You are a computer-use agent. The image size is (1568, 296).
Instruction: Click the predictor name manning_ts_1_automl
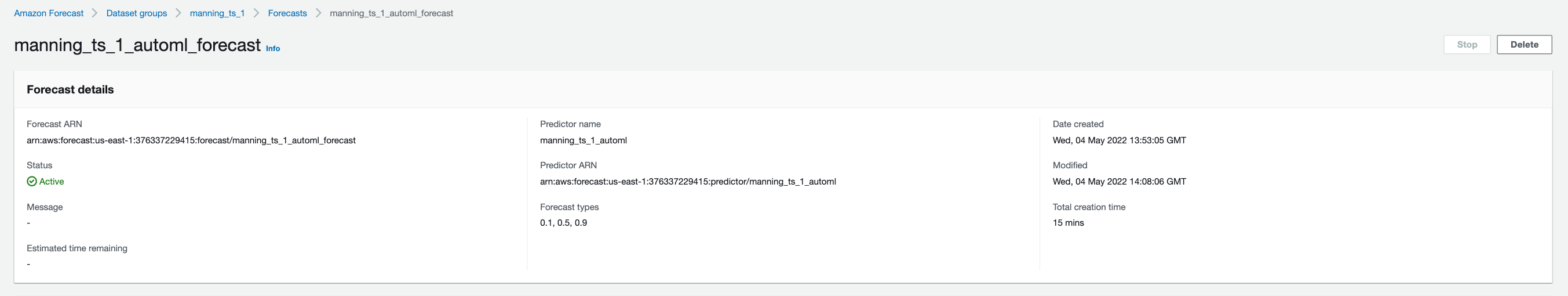(x=583, y=140)
